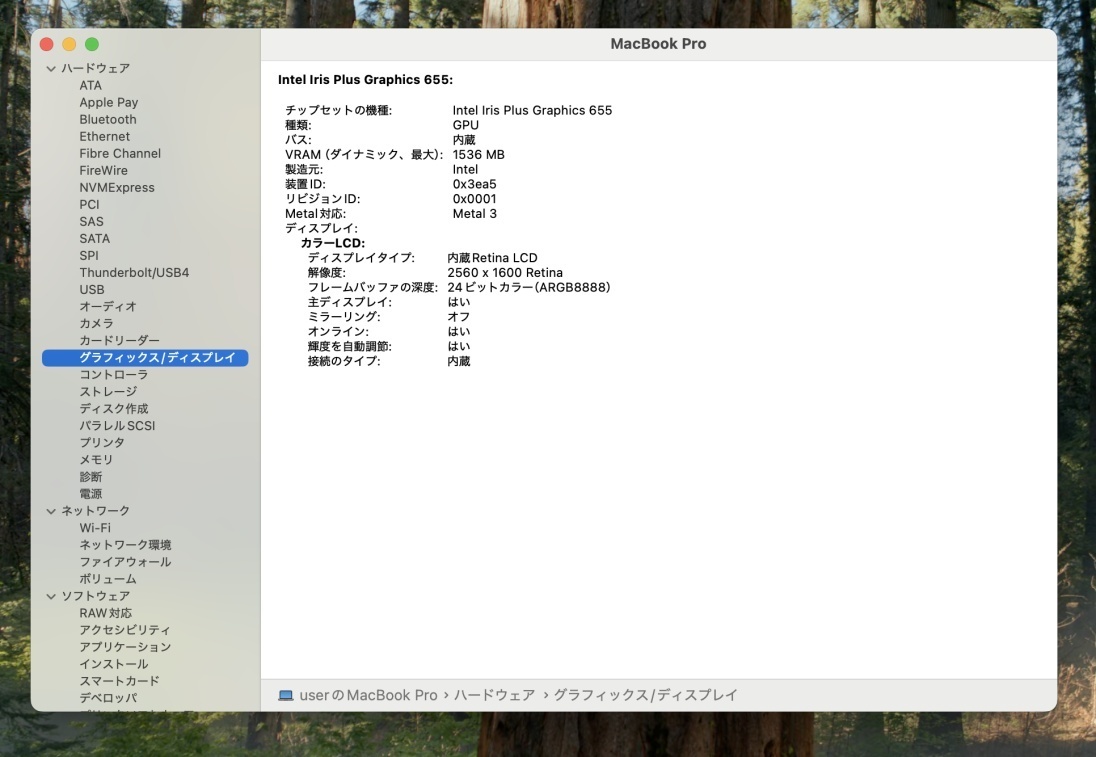This screenshot has width=1096, height=757.
Task: Select アクセシビリティ in the sidebar
Action: coord(125,630)
